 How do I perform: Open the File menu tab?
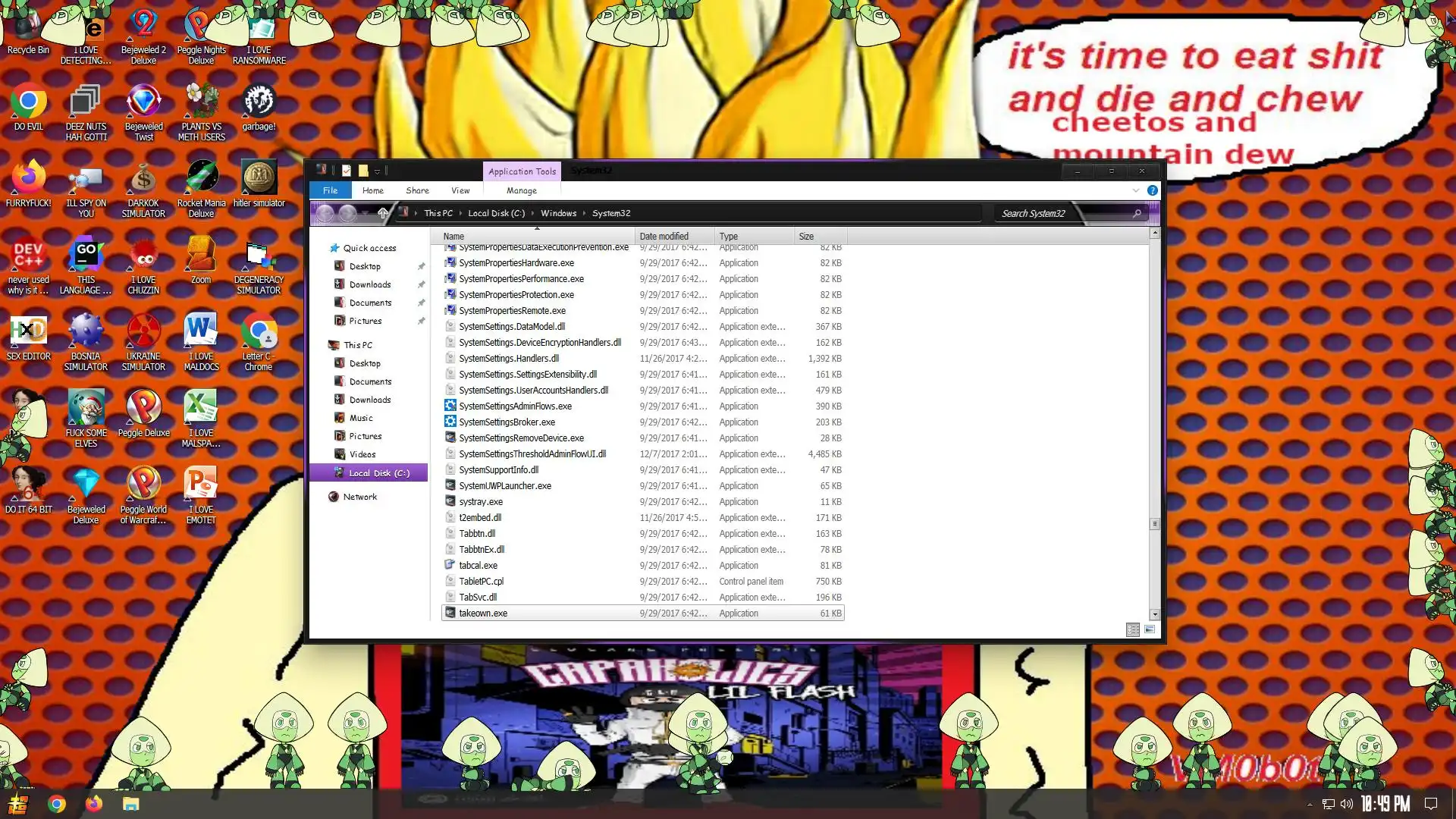pyautogui.click(x=330, y=190)
